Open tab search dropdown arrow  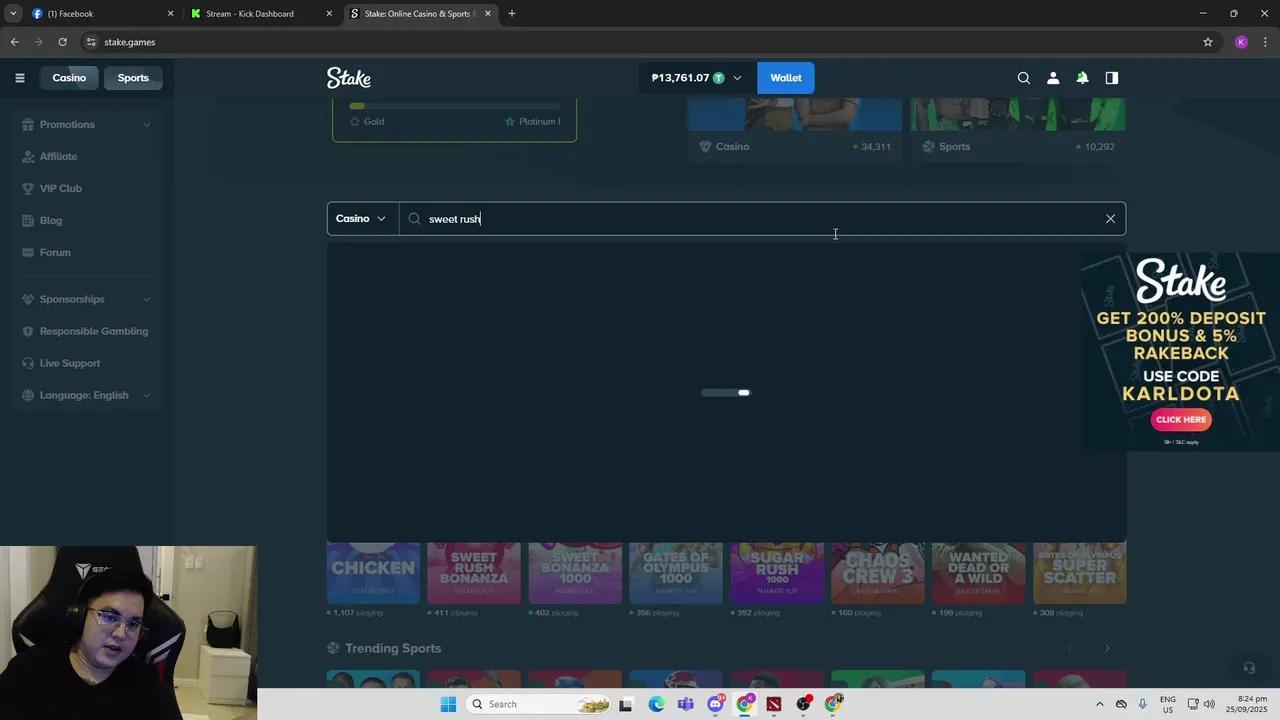point(13,13)
